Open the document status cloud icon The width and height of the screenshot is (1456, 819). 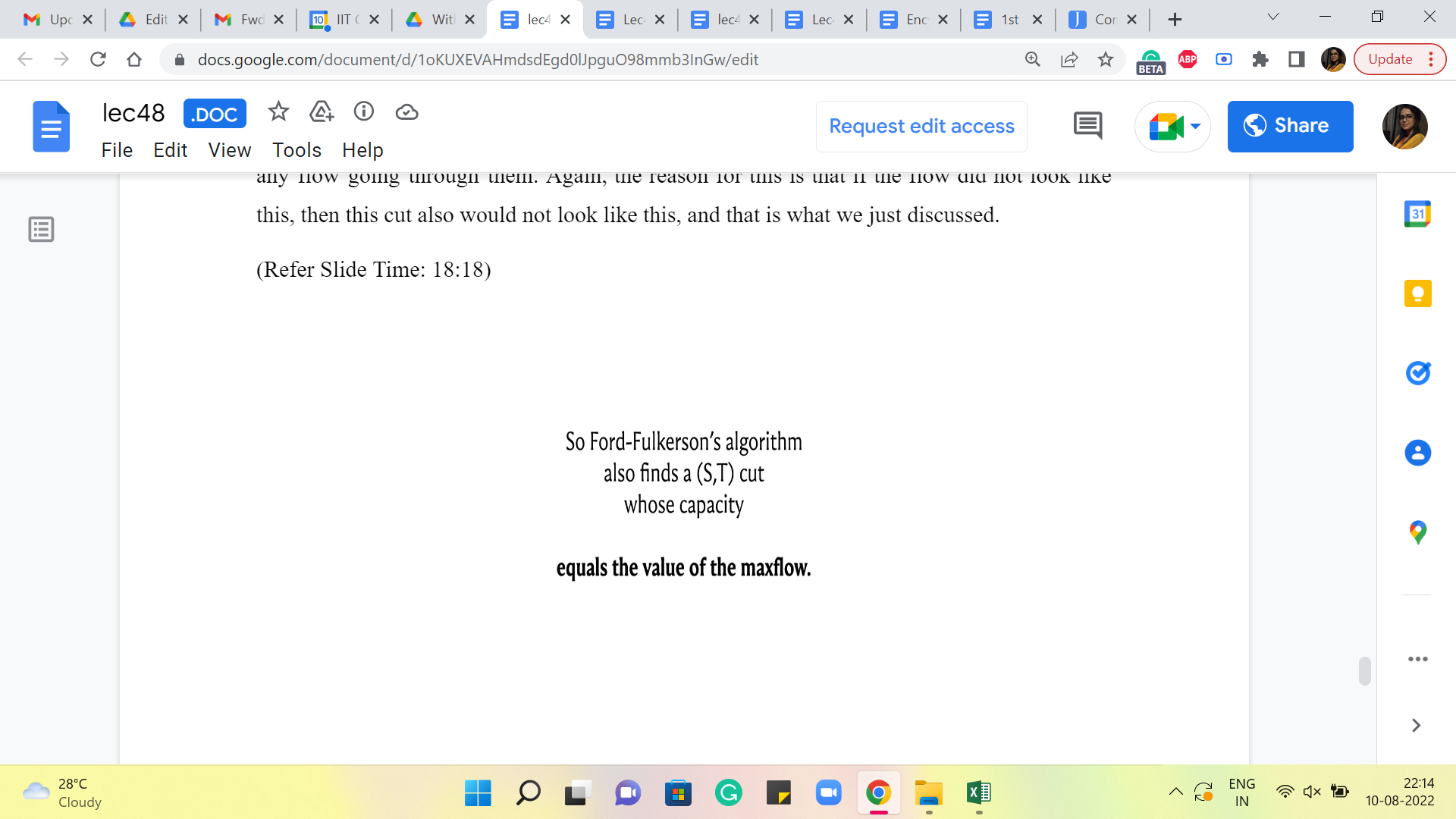coord(406,112)
